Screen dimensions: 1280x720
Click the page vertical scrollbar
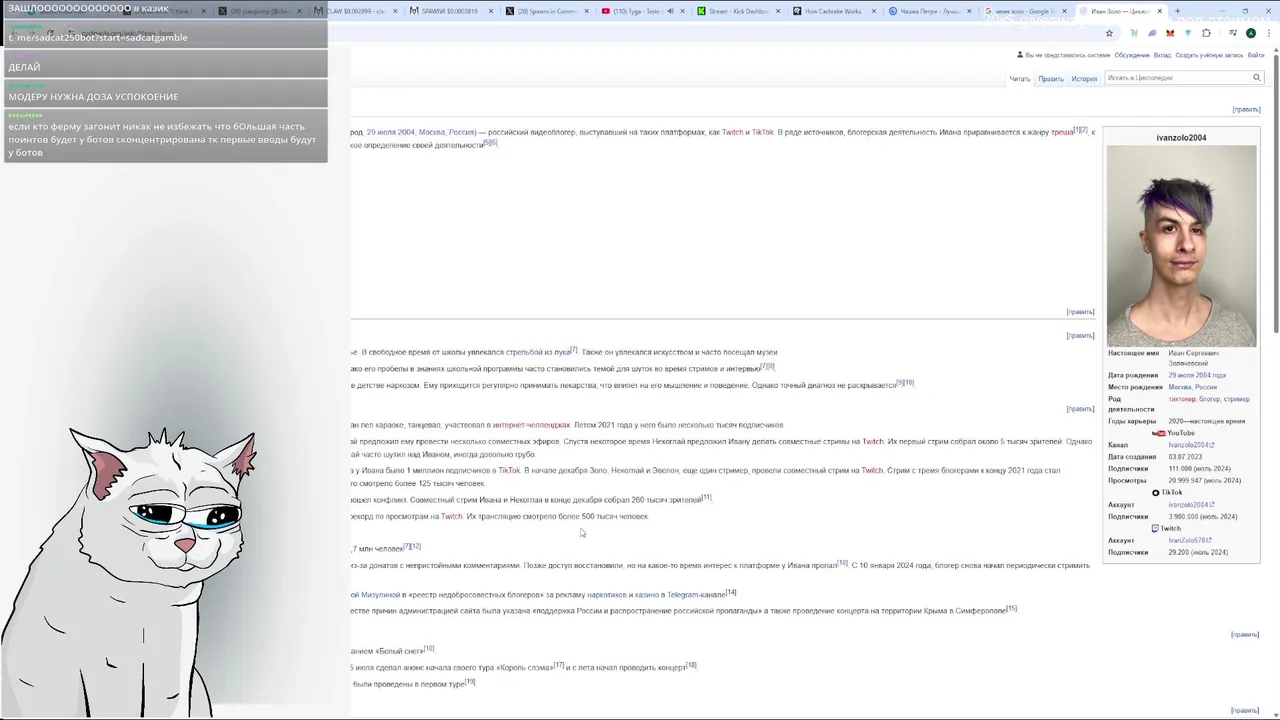1275,195
